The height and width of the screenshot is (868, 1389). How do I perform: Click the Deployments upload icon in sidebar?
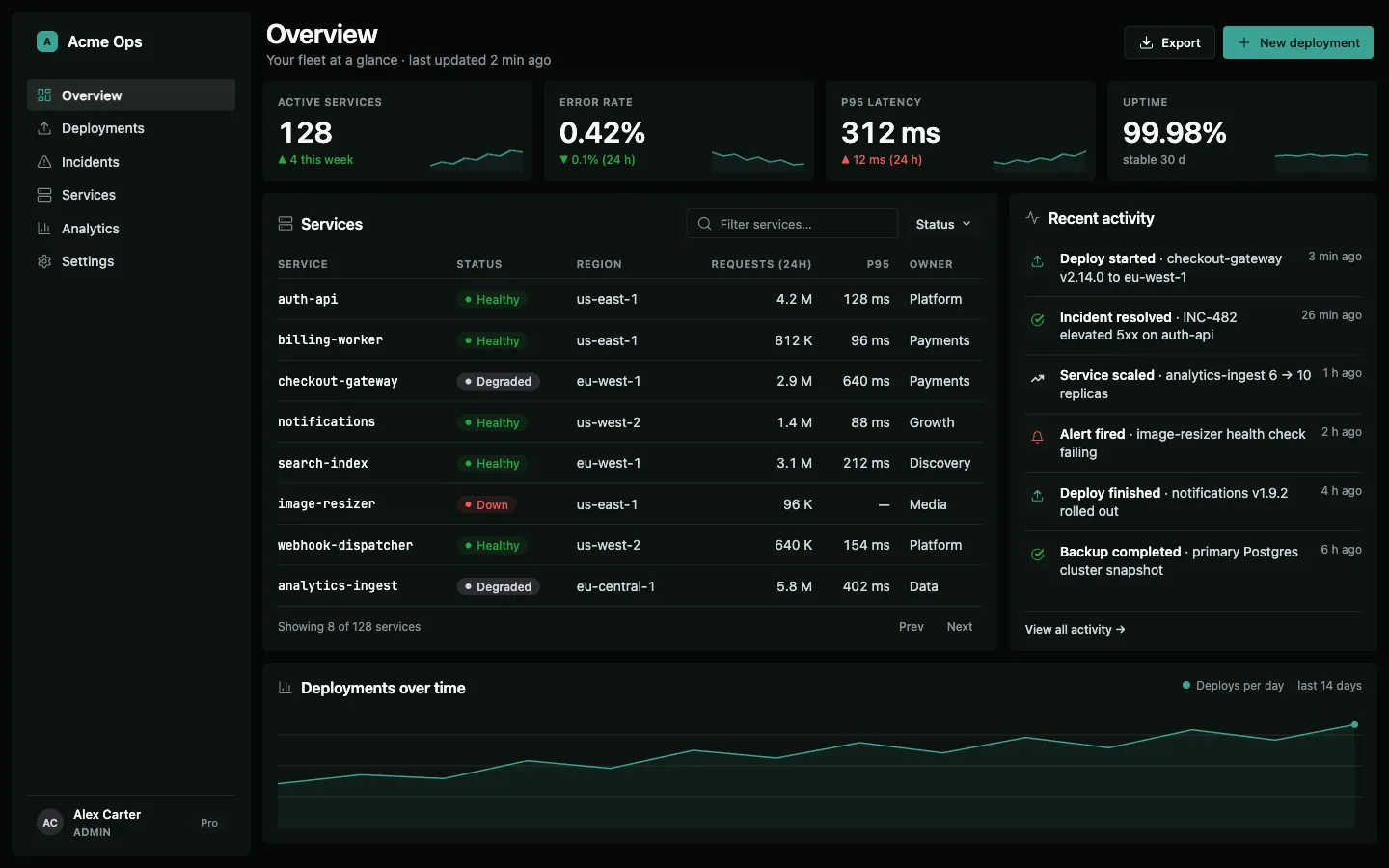tap(44, 128)
